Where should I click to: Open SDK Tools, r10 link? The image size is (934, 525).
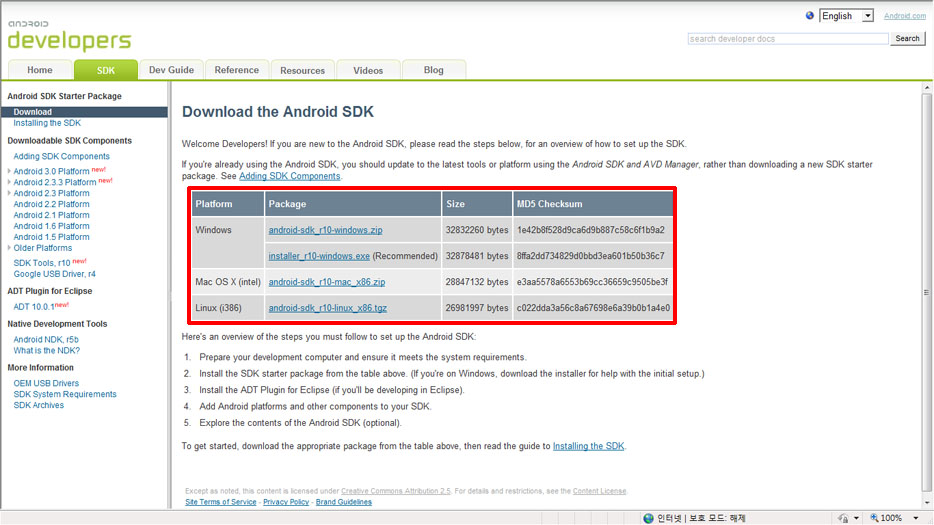(x=42, y=263)
